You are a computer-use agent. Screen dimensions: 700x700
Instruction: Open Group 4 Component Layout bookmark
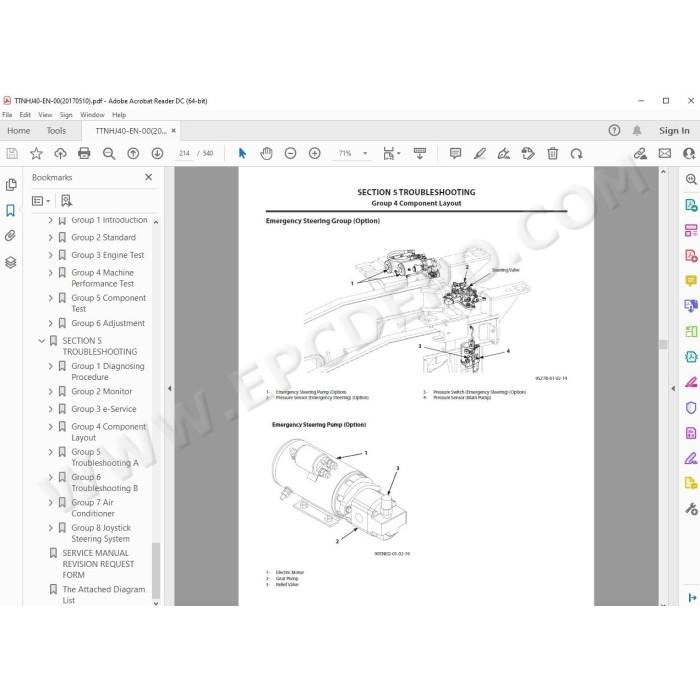(x=108, y=432)
